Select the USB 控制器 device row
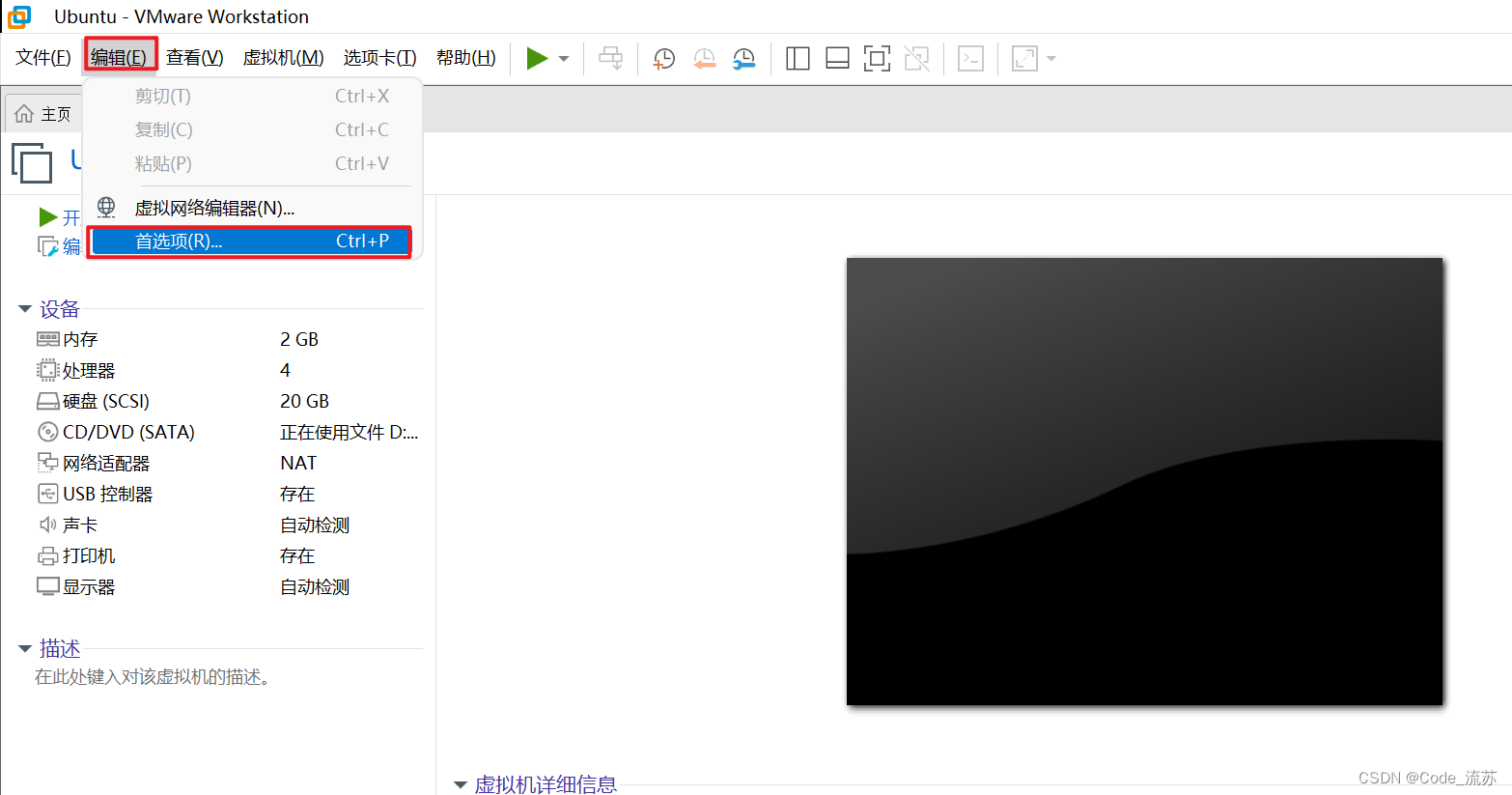The image size is (1512, 795). (x=228, y=494)
